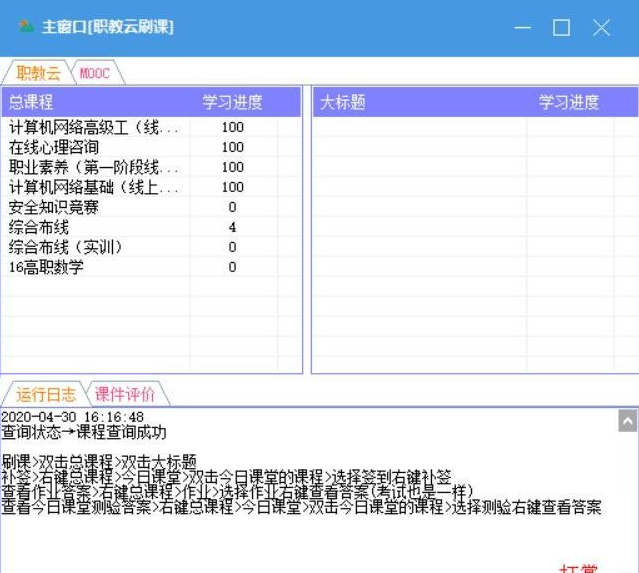Click the app logo icon in title bar
This screenshot has width=639, height=573.
tap(26, 27)
